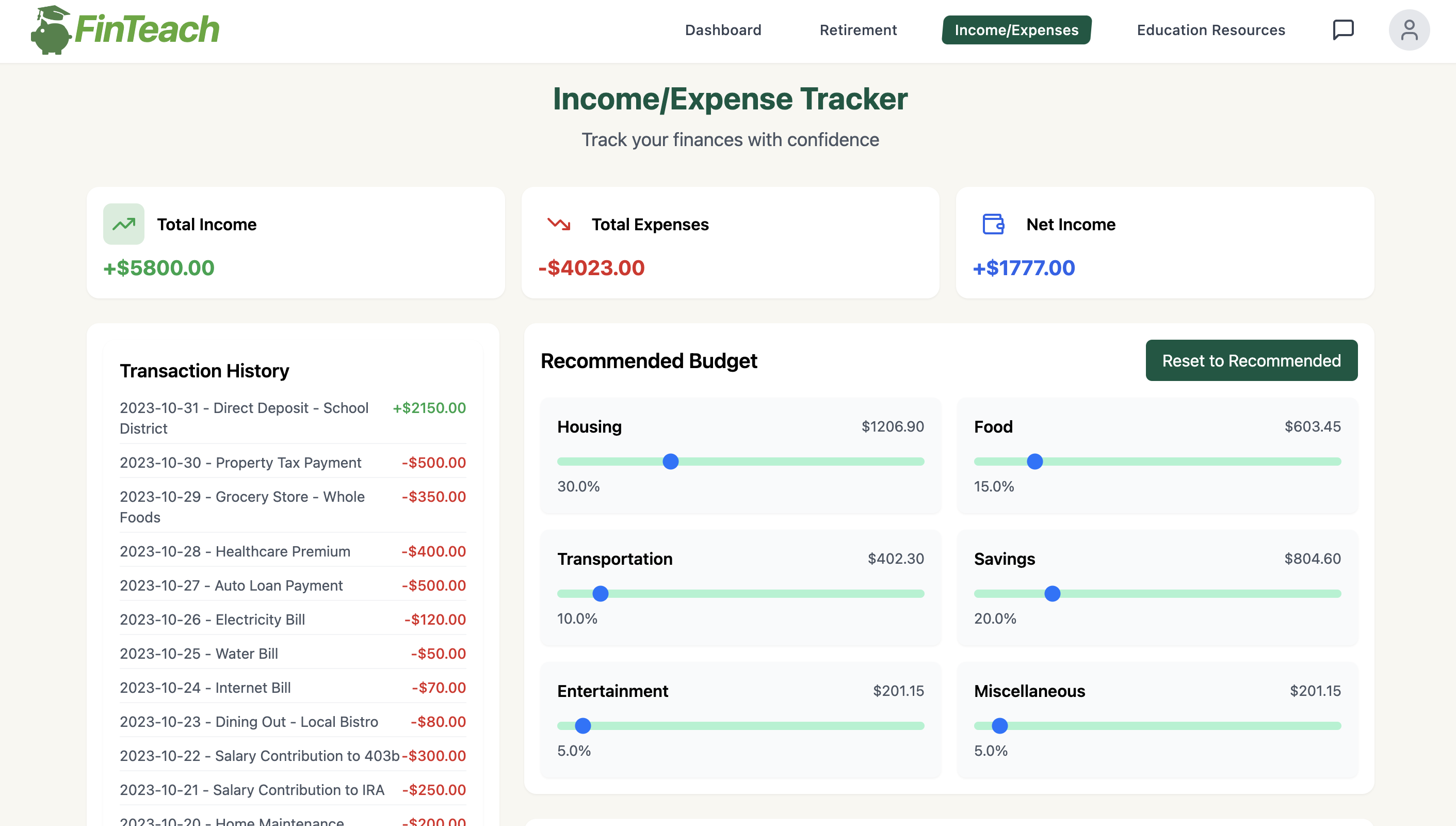Click the Total Income trending-up icon
The width and height of the screenshot is (1456, 826).
pos(124,224)
